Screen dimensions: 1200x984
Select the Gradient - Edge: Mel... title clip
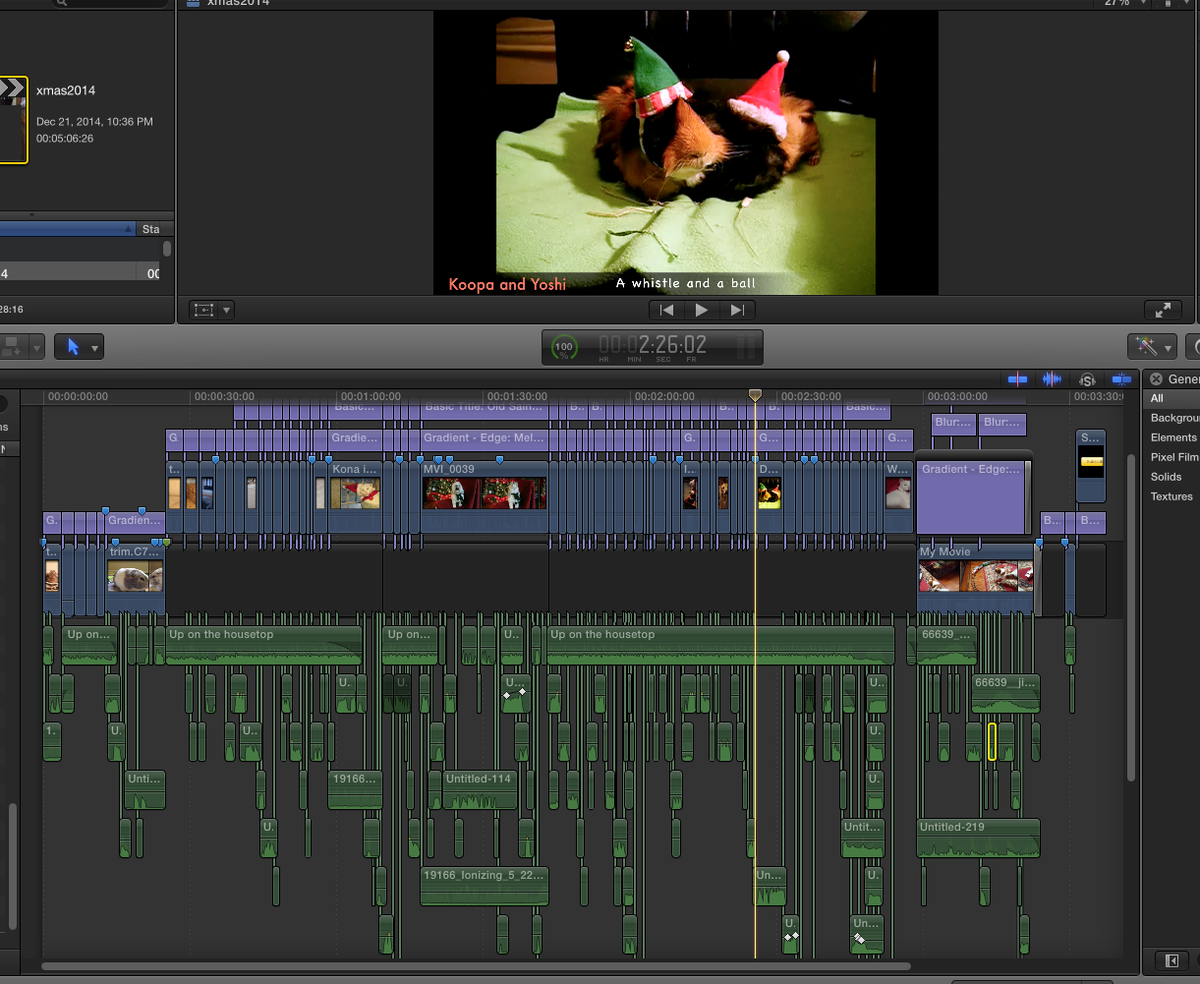pos(484,439)
